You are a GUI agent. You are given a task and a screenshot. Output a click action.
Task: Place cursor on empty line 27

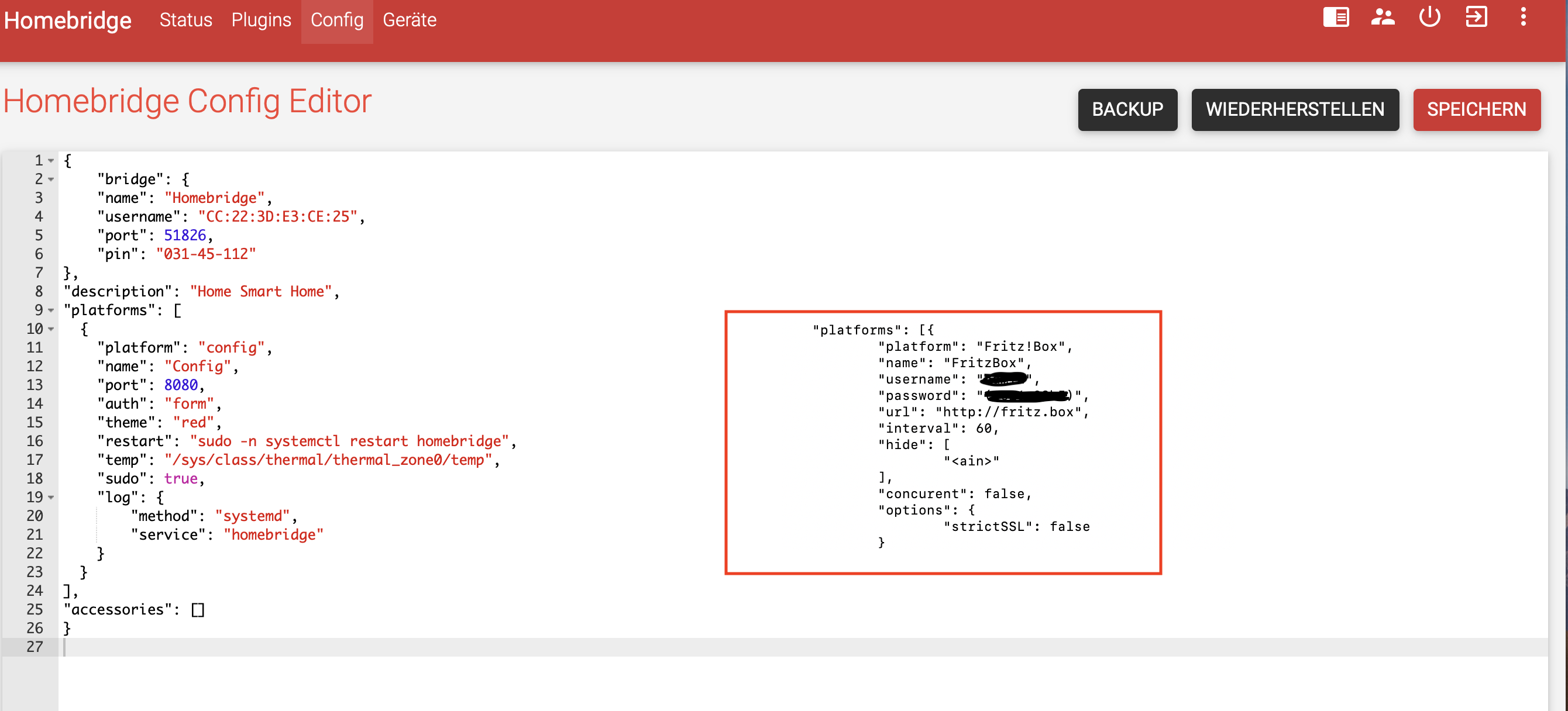coord(365,647)
